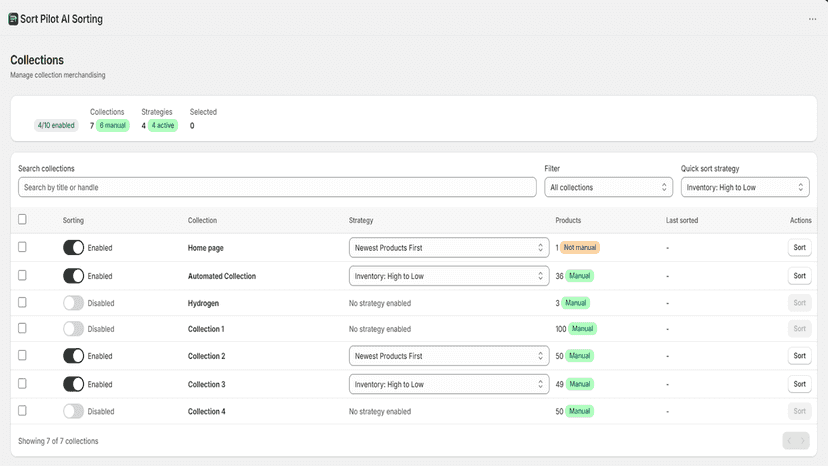Screen dimensions: 828x466
Task: Select the Collection 4 name
Action: (x=206, y=411)
